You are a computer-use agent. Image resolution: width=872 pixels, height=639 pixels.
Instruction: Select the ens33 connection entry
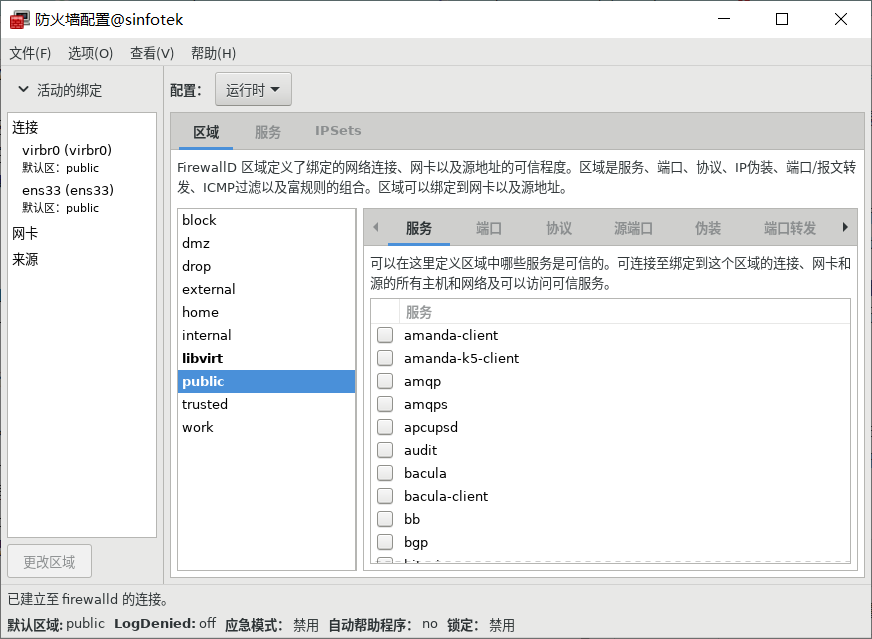pyautogui.click(x=68, y=190)
